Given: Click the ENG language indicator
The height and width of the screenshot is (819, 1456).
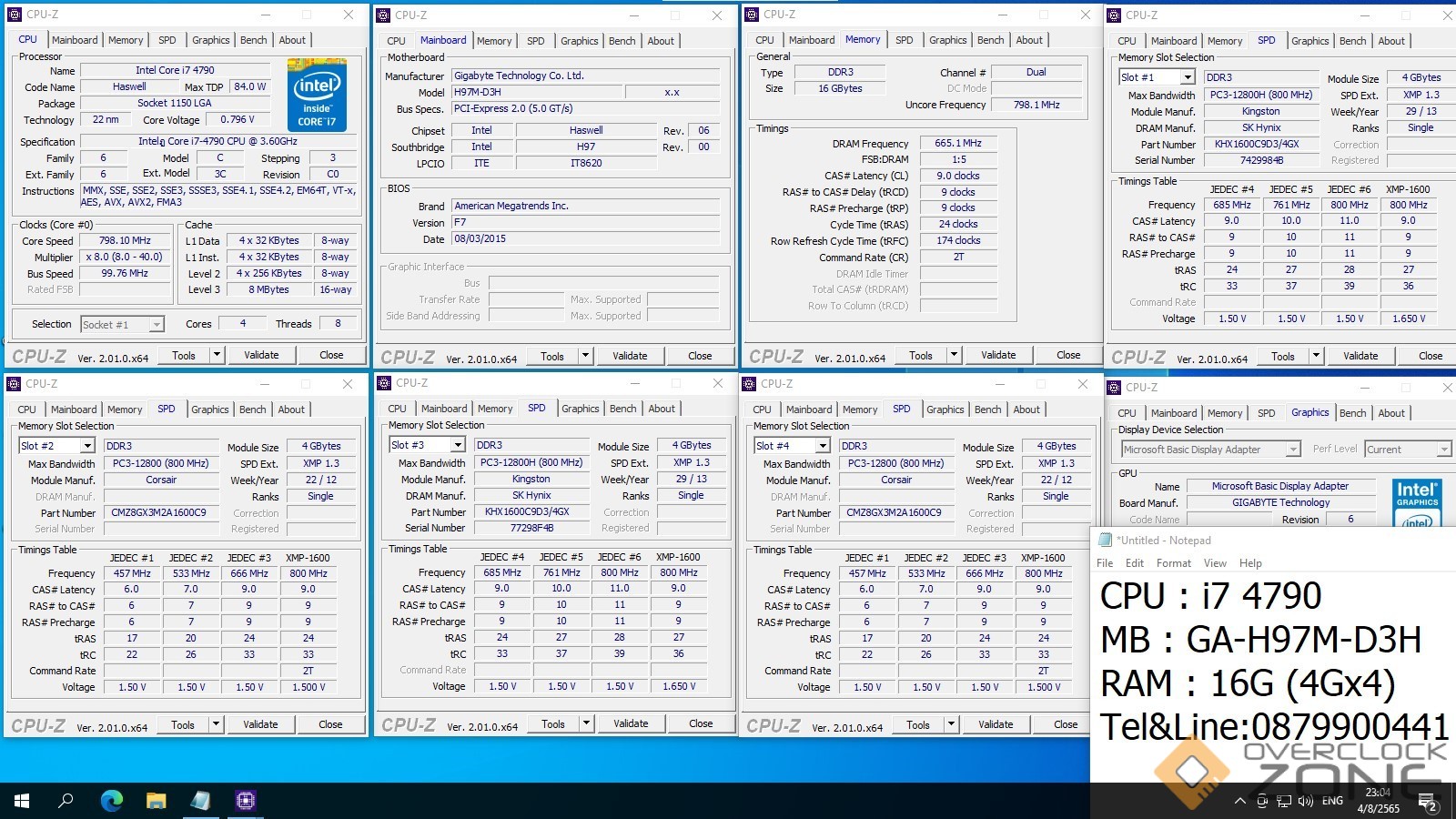Looking at the screenshot, I should coord(1332,801).
